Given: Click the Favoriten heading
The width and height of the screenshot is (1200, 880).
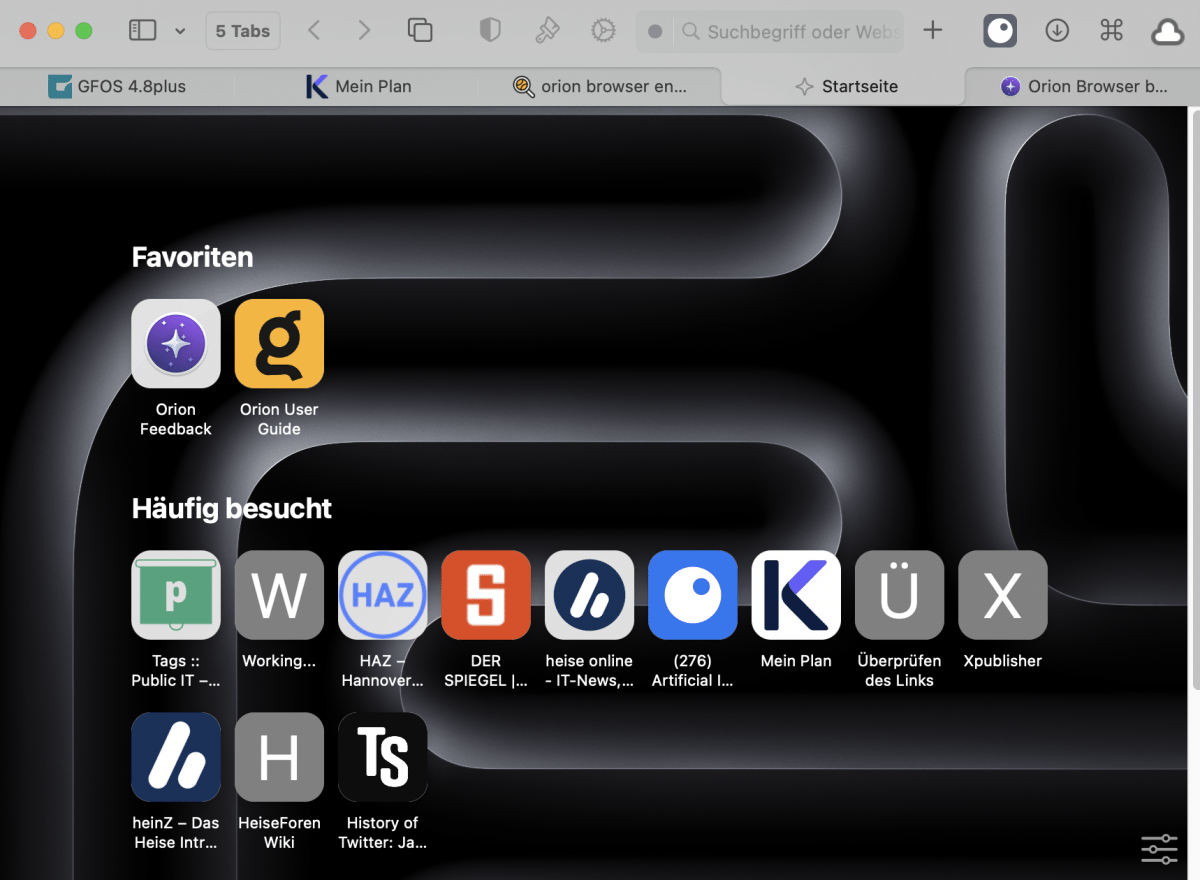Looking at the screenshot, I should pos(192,257).
